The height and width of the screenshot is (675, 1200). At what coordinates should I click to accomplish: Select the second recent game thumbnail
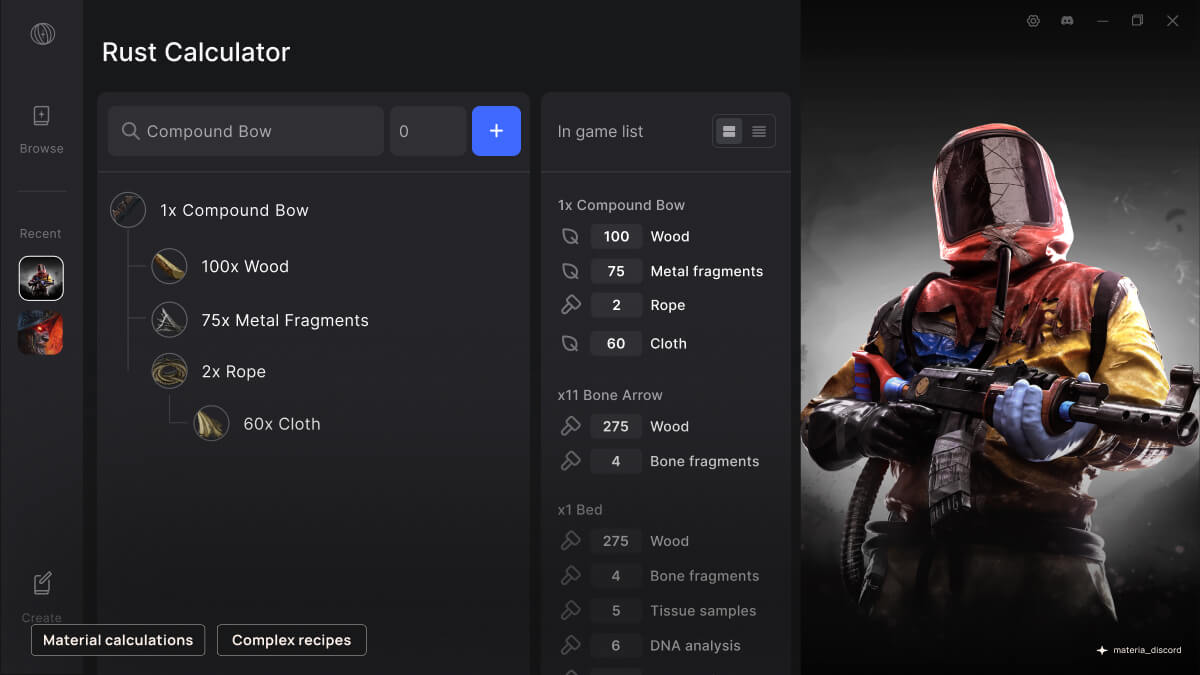click(x=41, y=332)
